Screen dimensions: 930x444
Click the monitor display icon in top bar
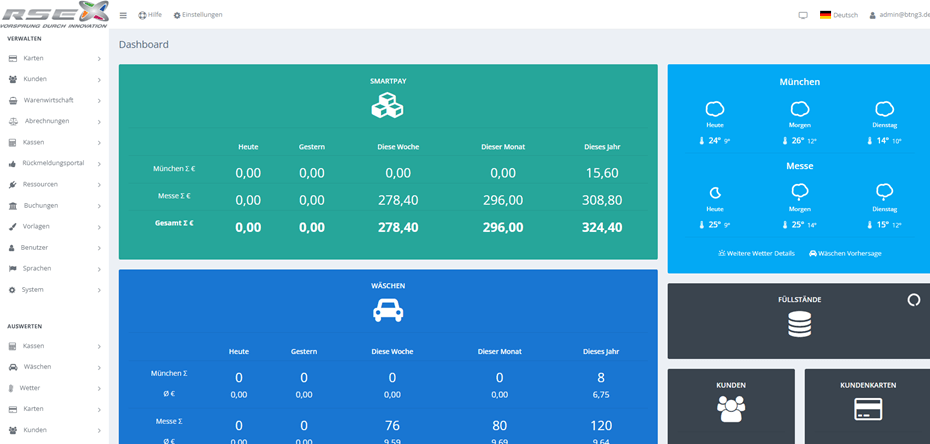pos(803,15)
